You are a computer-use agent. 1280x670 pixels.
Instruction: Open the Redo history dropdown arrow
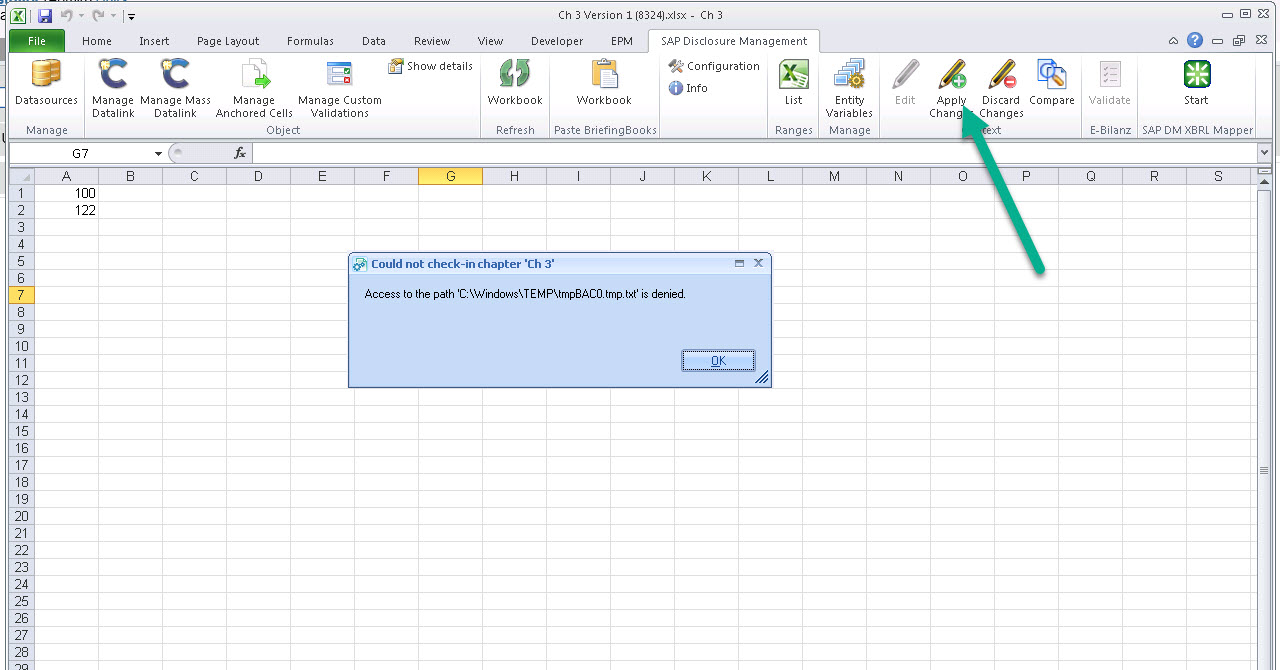(x=113, y=17)
